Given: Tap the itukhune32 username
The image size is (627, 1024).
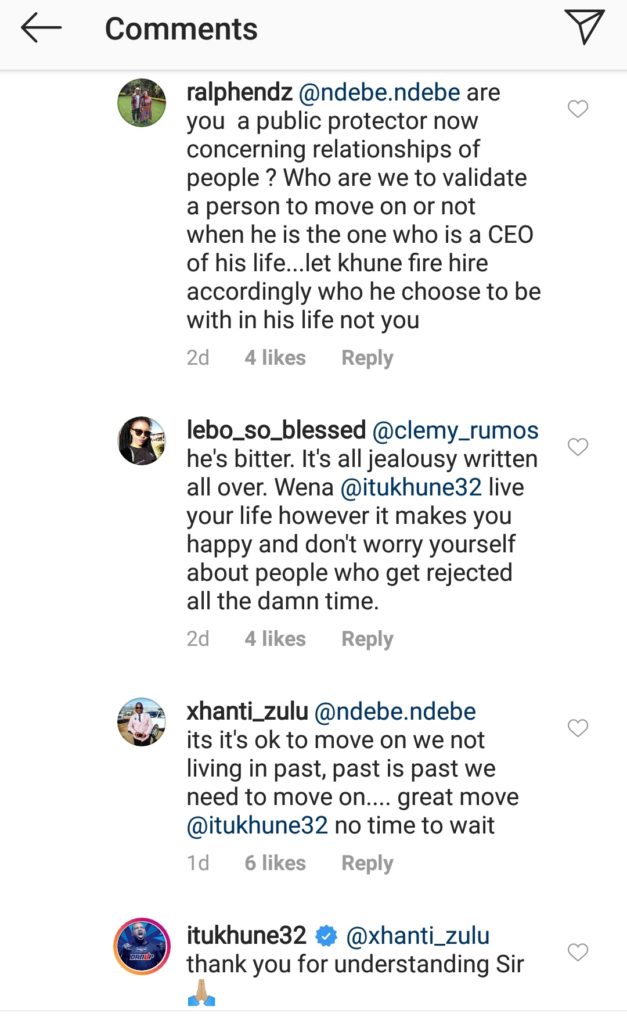Looking at the screenshot, I should (246, 937).
